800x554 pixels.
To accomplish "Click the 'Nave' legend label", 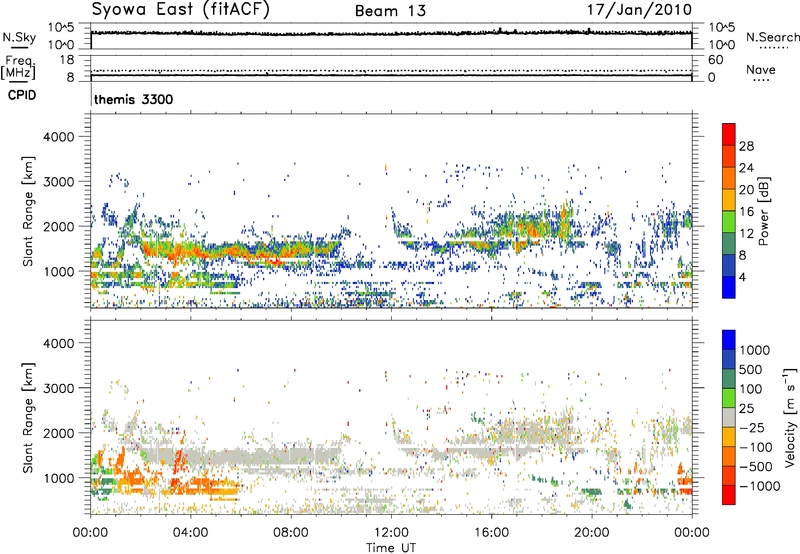I will tap(761, 69).
